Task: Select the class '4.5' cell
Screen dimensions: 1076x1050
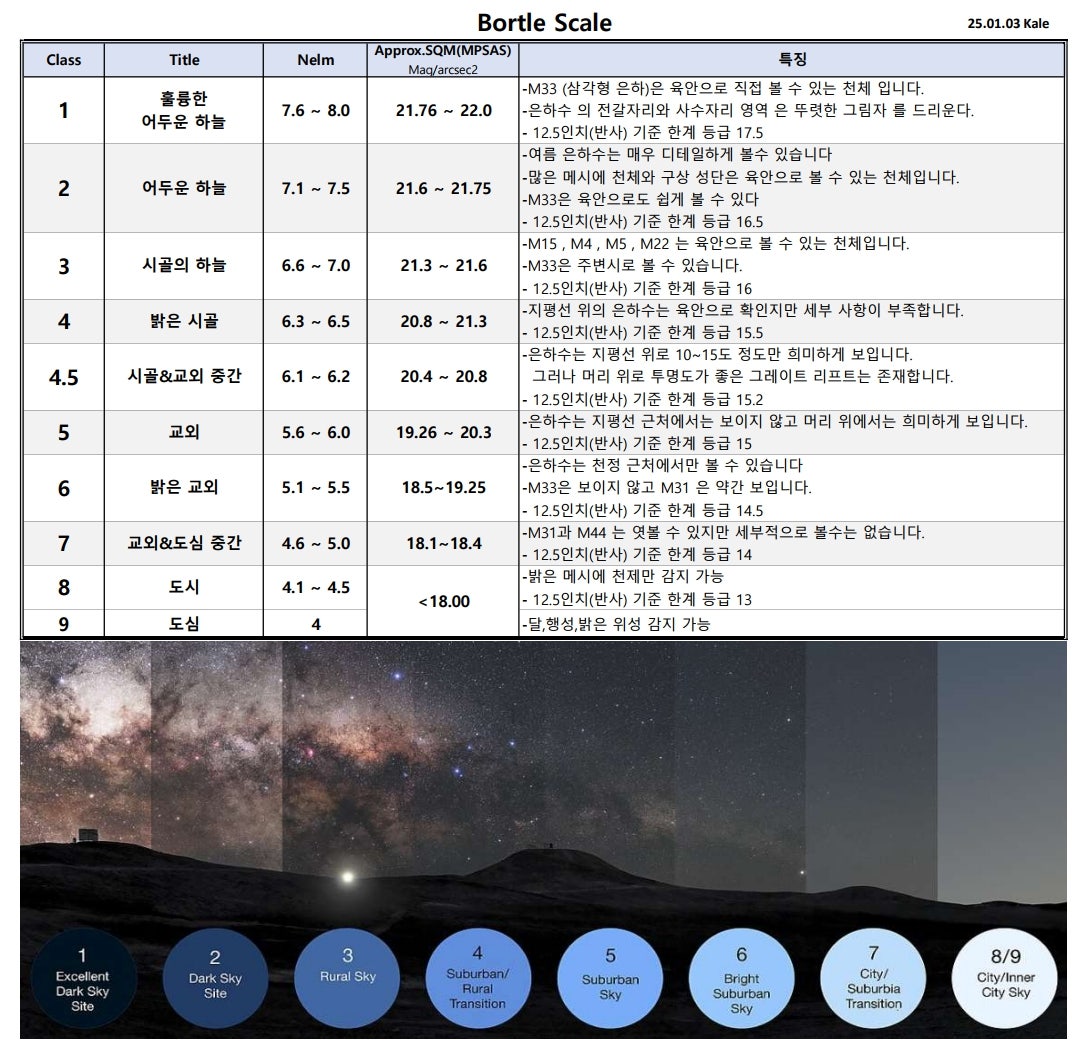Action: [64, 377]
